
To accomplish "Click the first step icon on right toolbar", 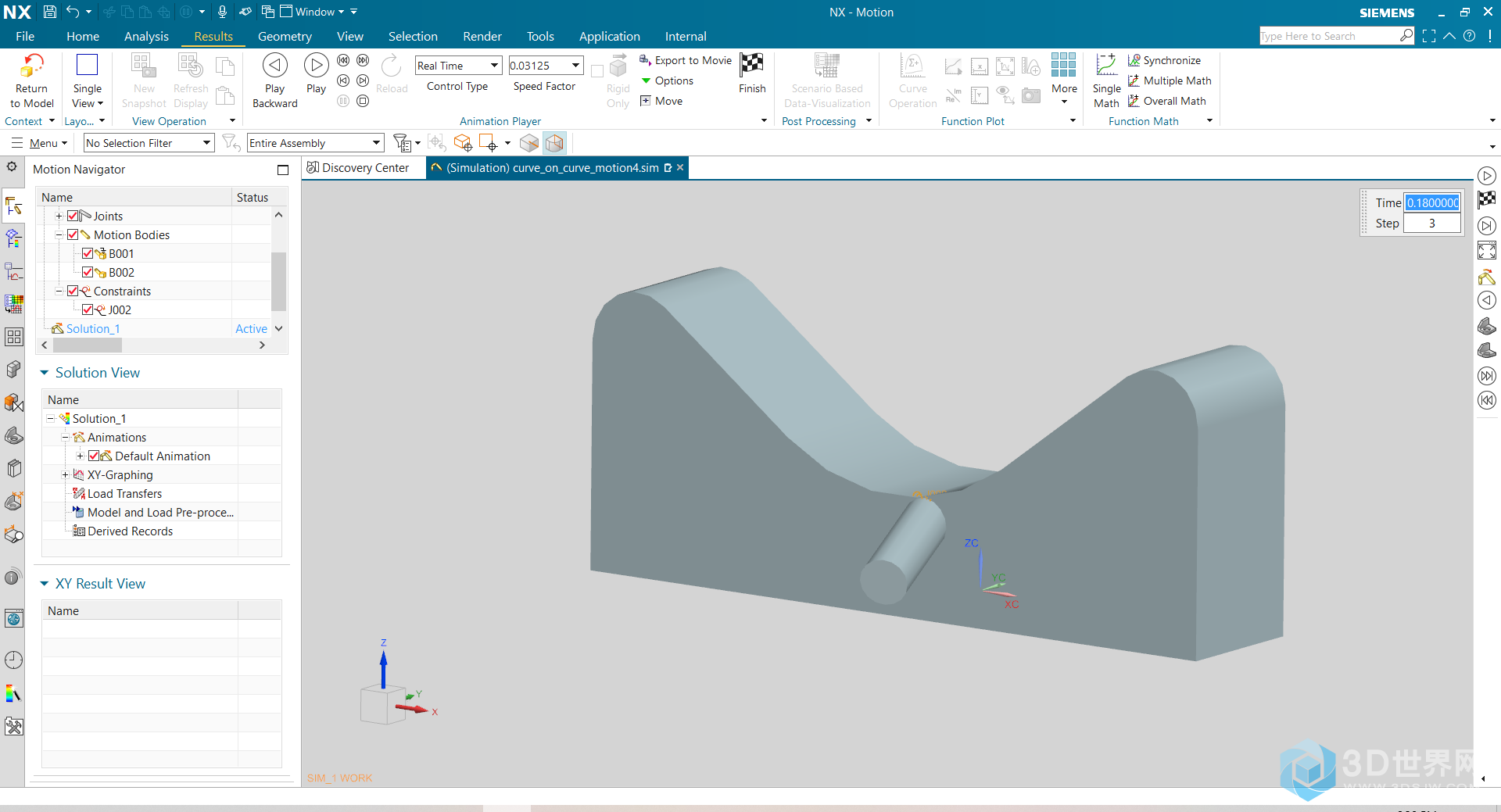I will (x=1487, y=401).
